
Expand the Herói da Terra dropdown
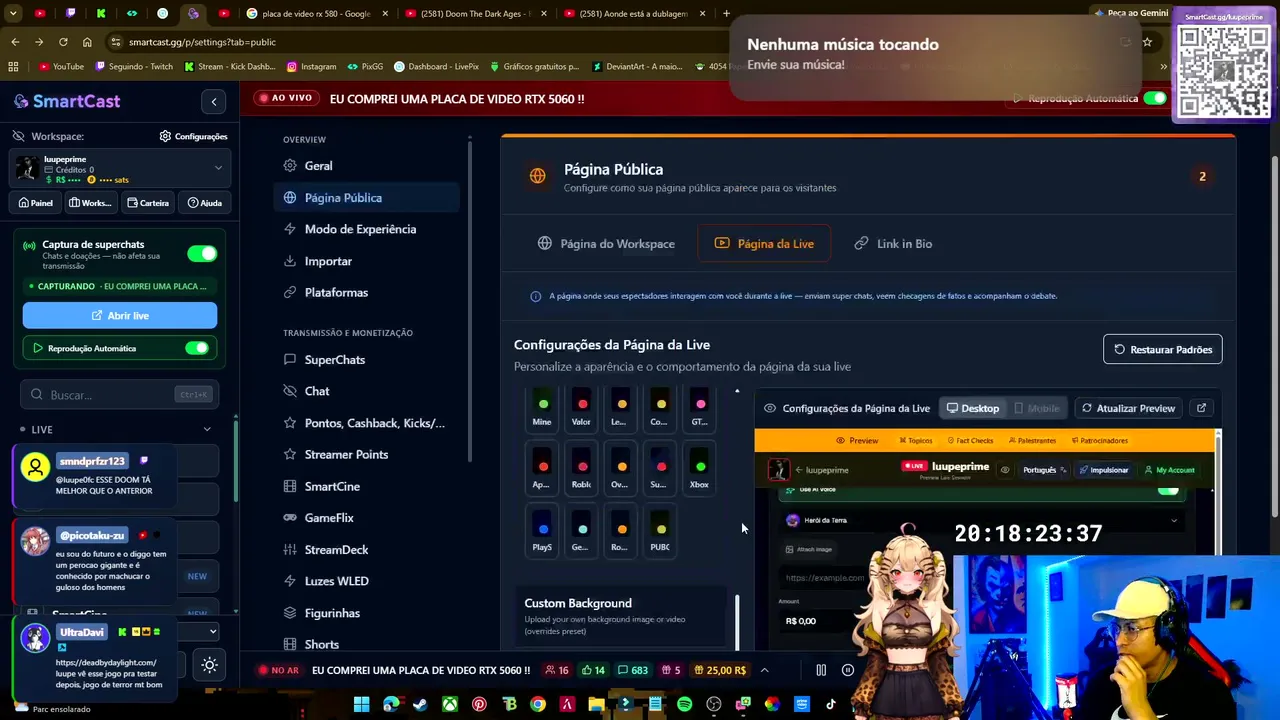coord(985,520)
